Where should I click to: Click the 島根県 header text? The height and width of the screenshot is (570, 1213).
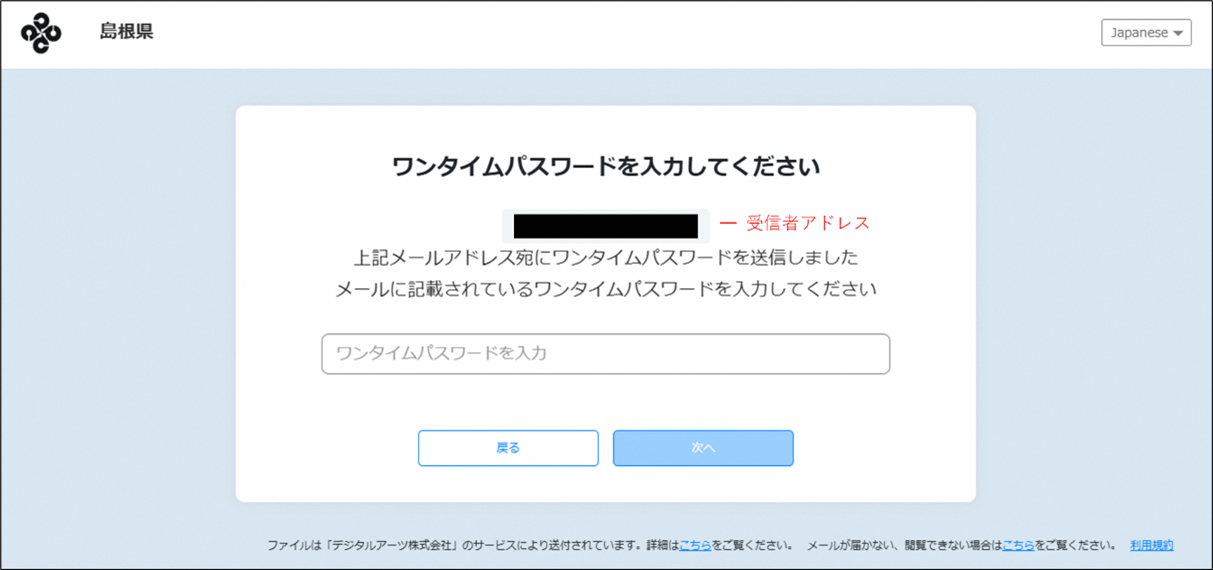click(126, 32)
